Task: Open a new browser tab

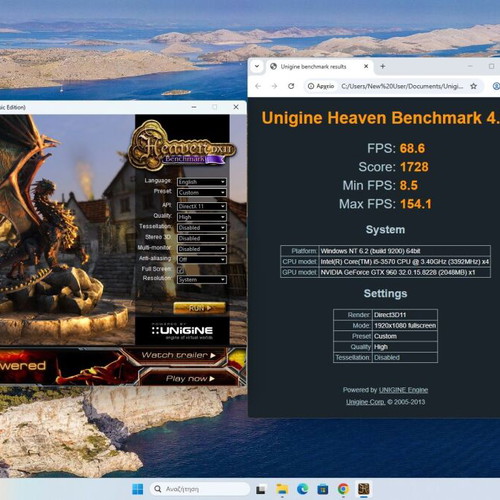Action: click(383, 66)
